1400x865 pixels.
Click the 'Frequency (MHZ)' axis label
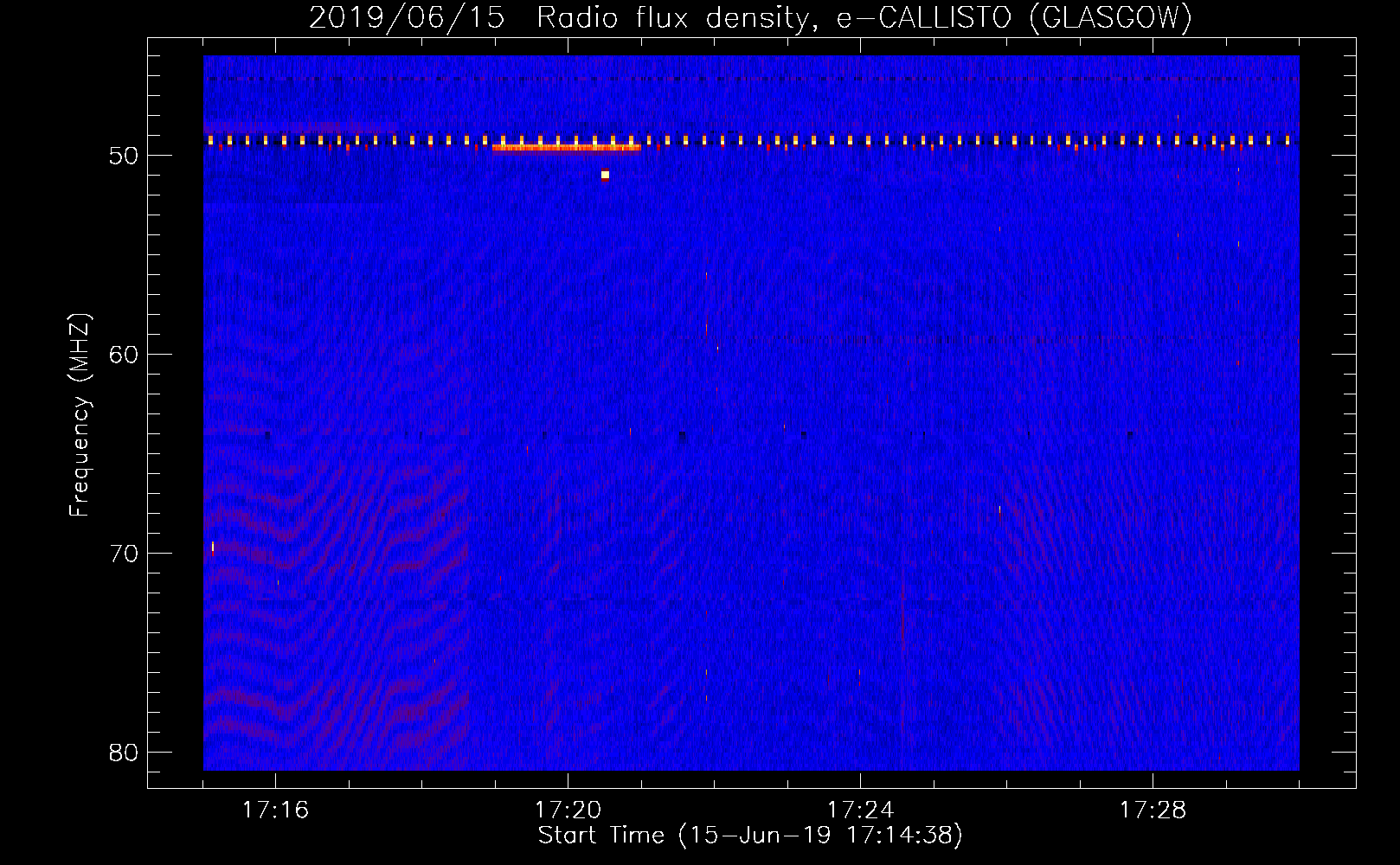(80, 415)
